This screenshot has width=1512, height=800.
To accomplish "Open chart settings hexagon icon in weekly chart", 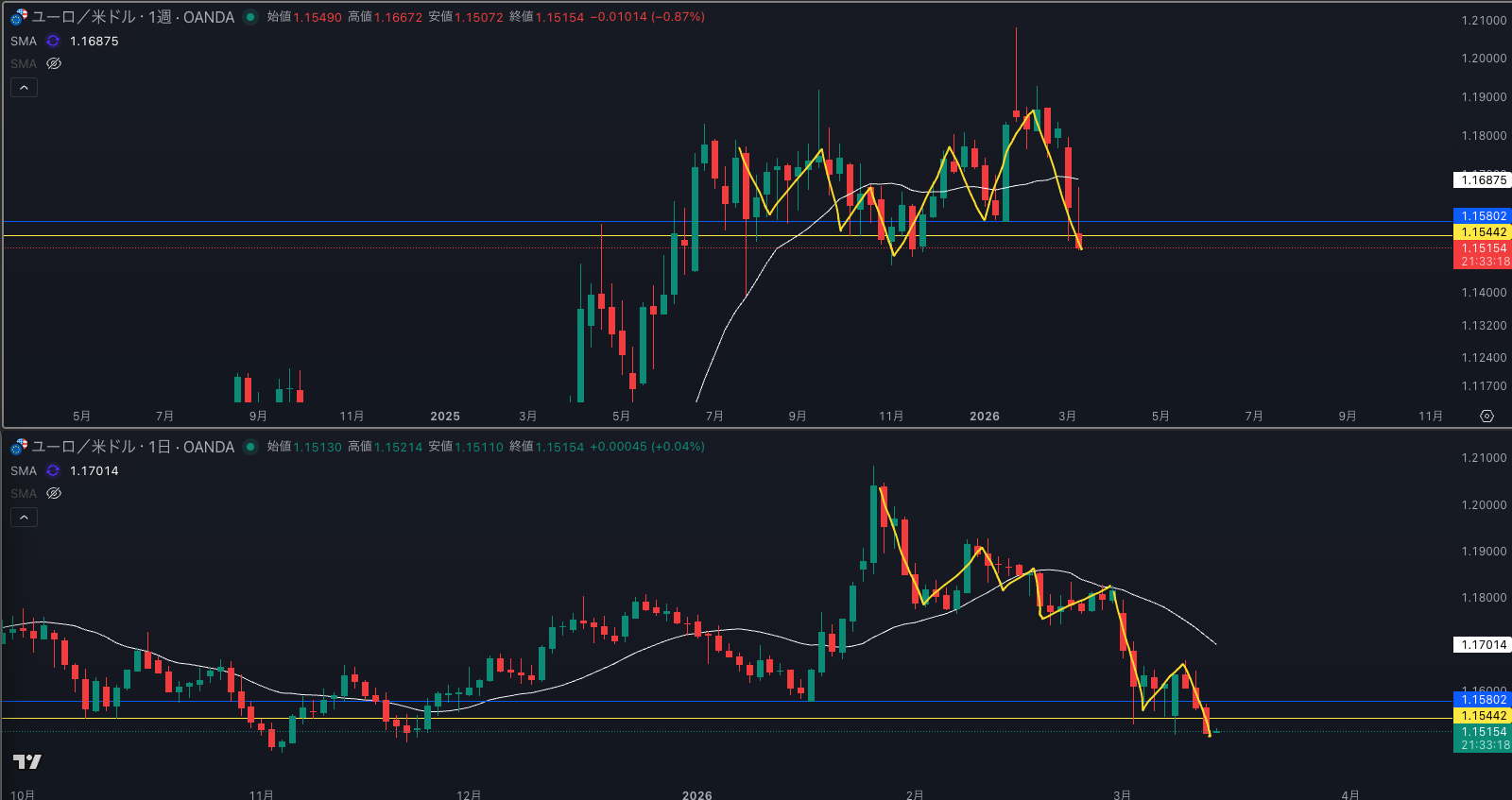I will coord(1486,417).
